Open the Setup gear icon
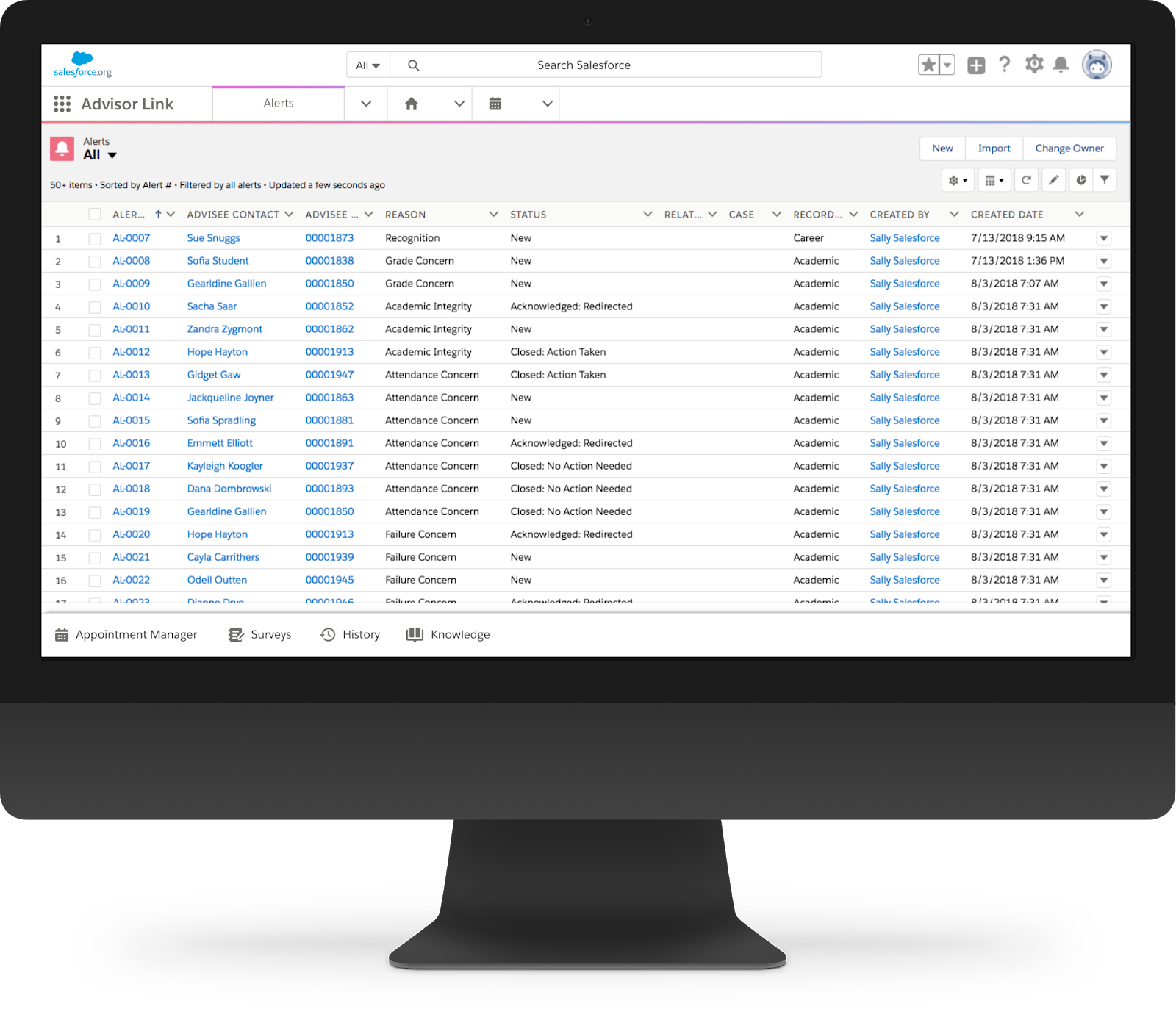The image size is (1176, 1009). (x=1034, y=65)
